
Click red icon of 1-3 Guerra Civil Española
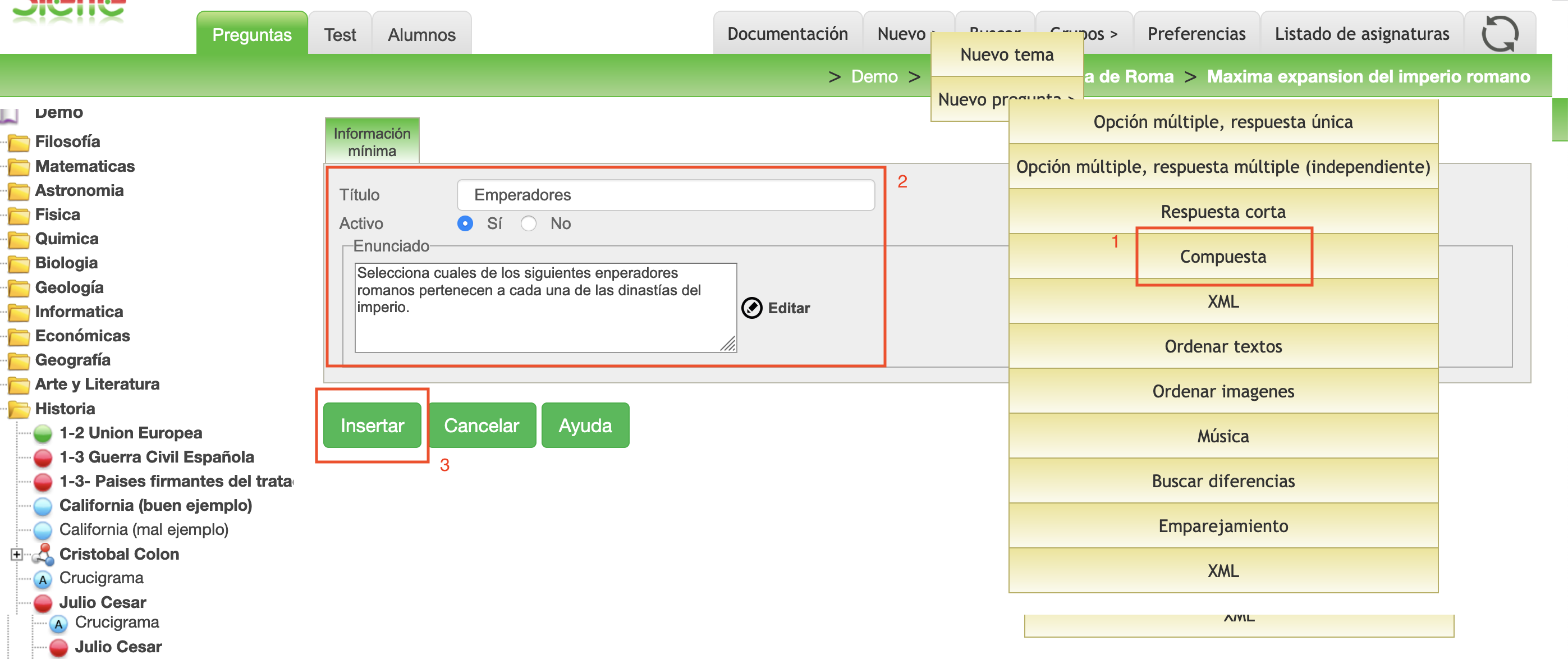(43, 458)
